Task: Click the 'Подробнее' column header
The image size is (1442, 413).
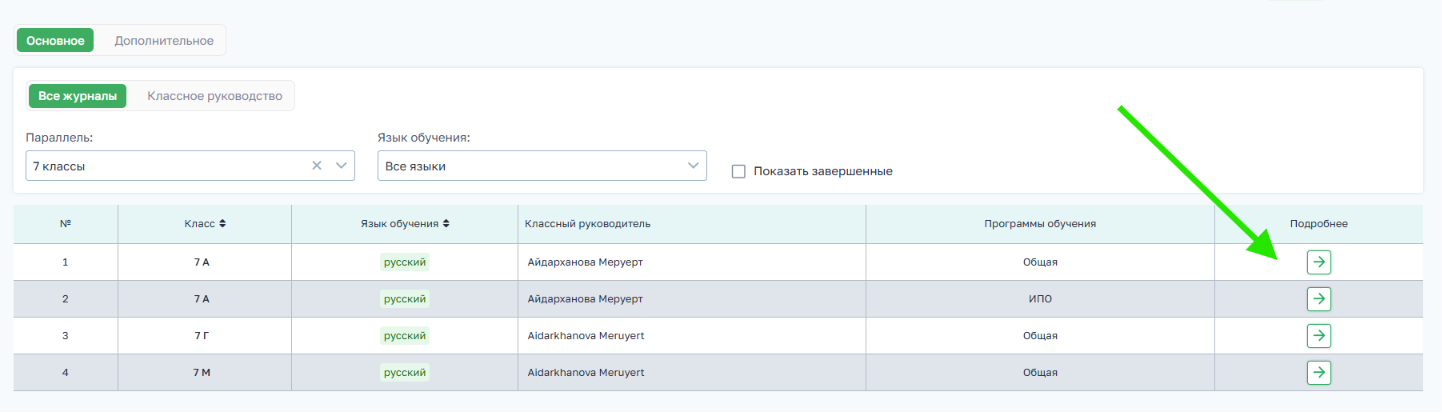Action: [x=1319, y=223]
